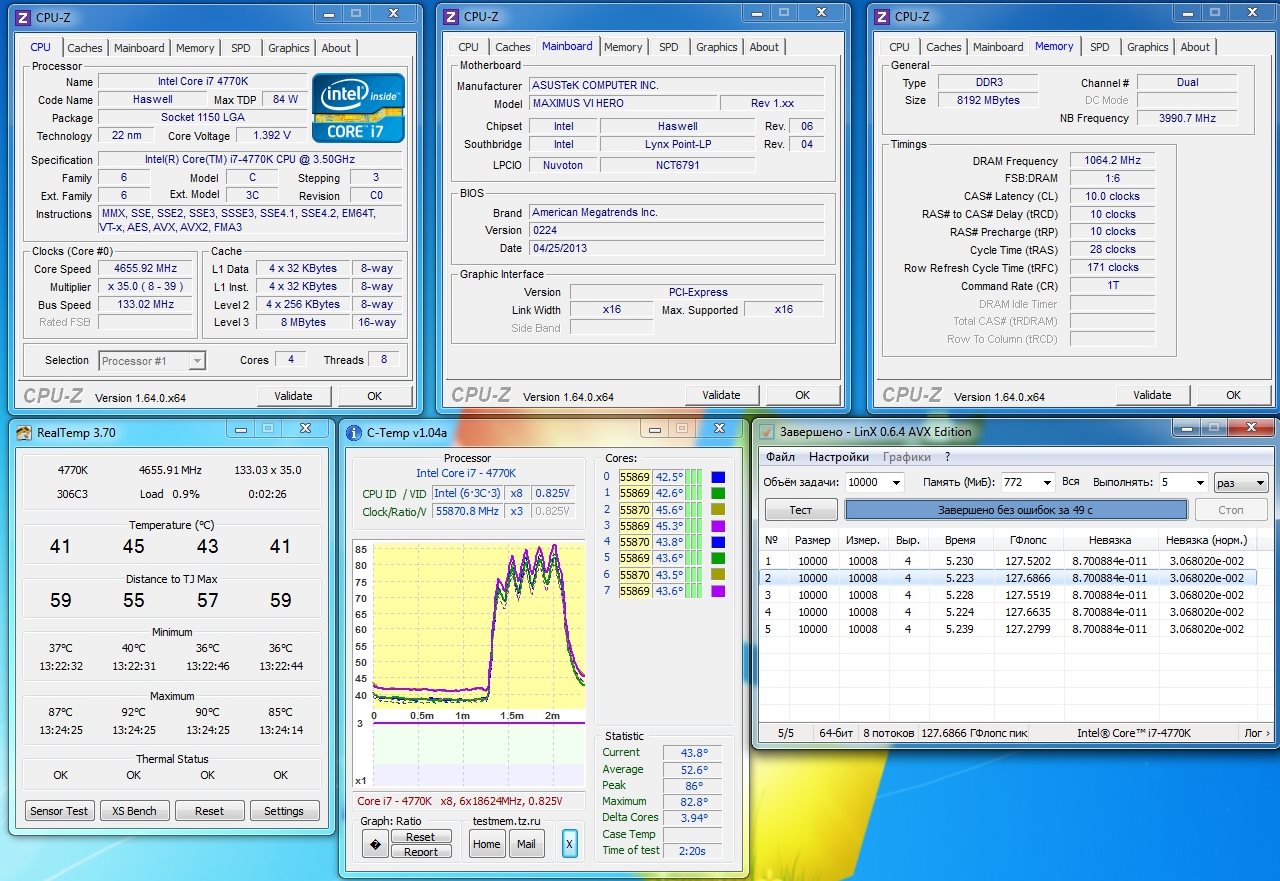Viewport: 1280px width, 881px height.
Task: Click the XS Bench button in RealTemp
Action: click(x=134, y=811)
